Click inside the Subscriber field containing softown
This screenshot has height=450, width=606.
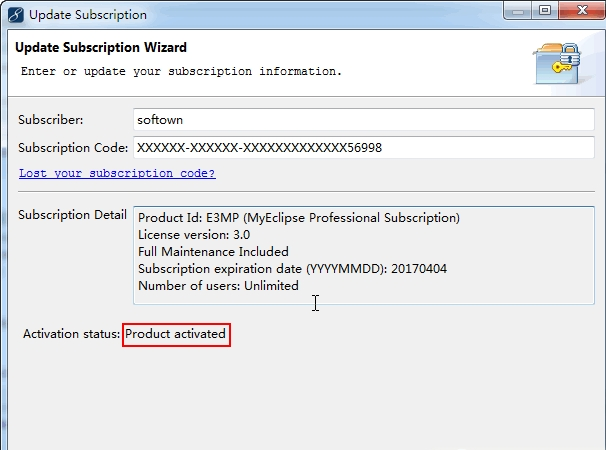coord(364,120)
